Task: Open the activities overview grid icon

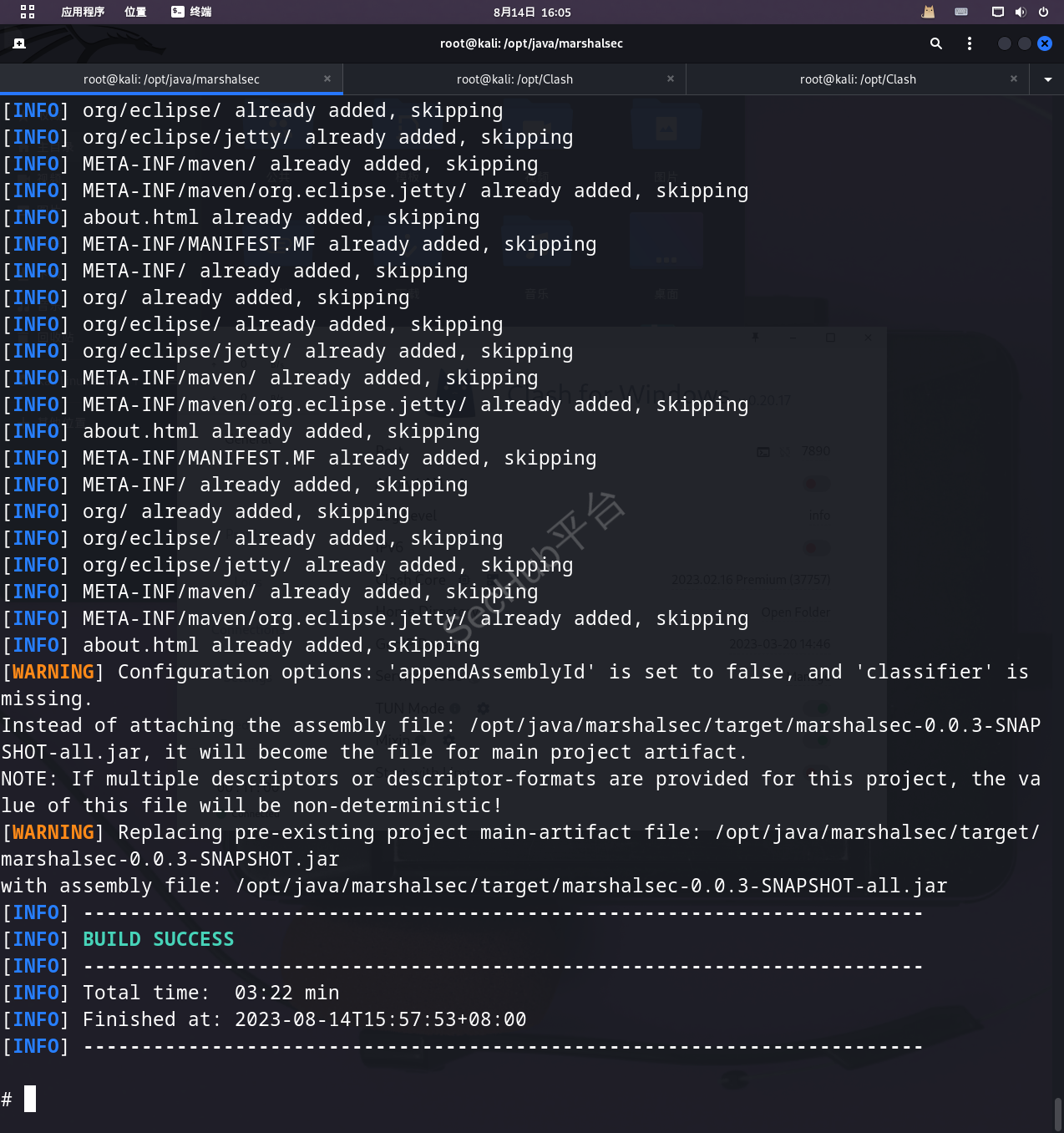Action: pos(28,12)
